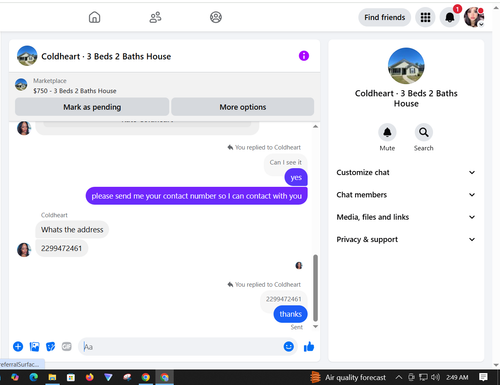The width and height of the screenshot is (500, 385).
Task: Open notifications bell with red badge
Action: 450,17
